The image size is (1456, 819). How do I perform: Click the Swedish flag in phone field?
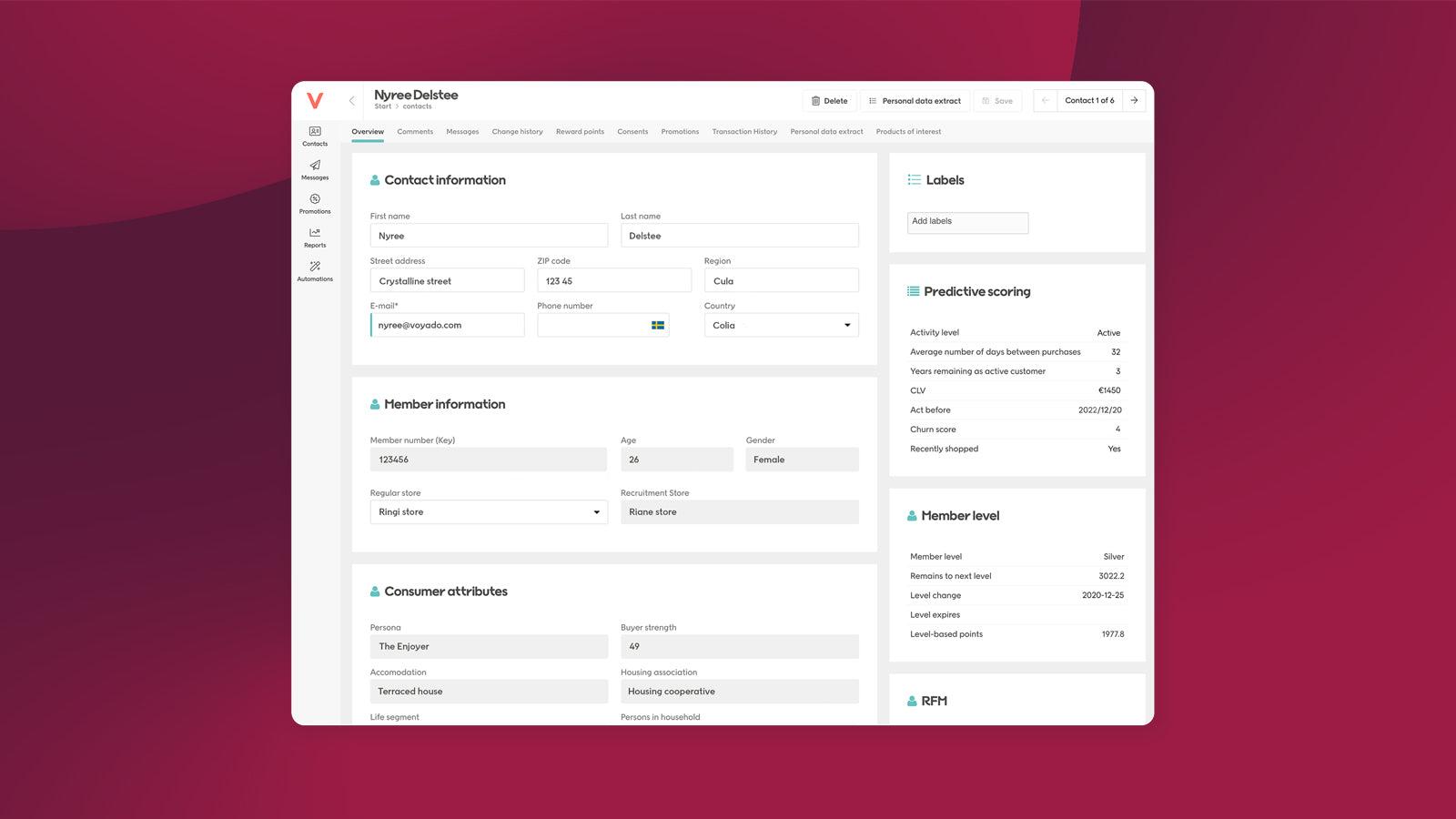click(x=658, y=326)
